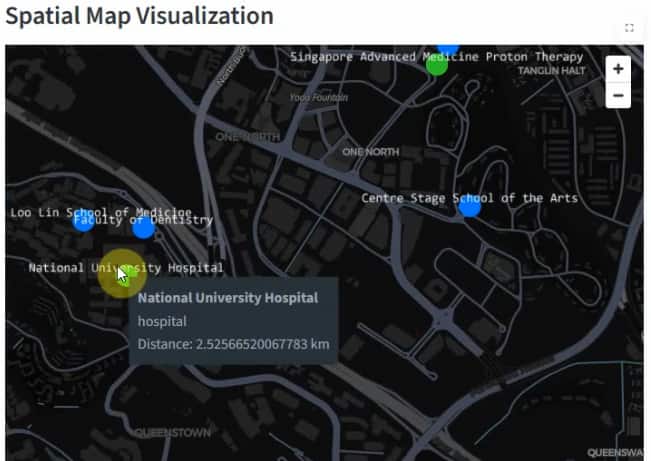Click the 'Yoda Fountain' map label
This screenshot has height=461, width=651.
pyautogui.click(x=318, y=98)
